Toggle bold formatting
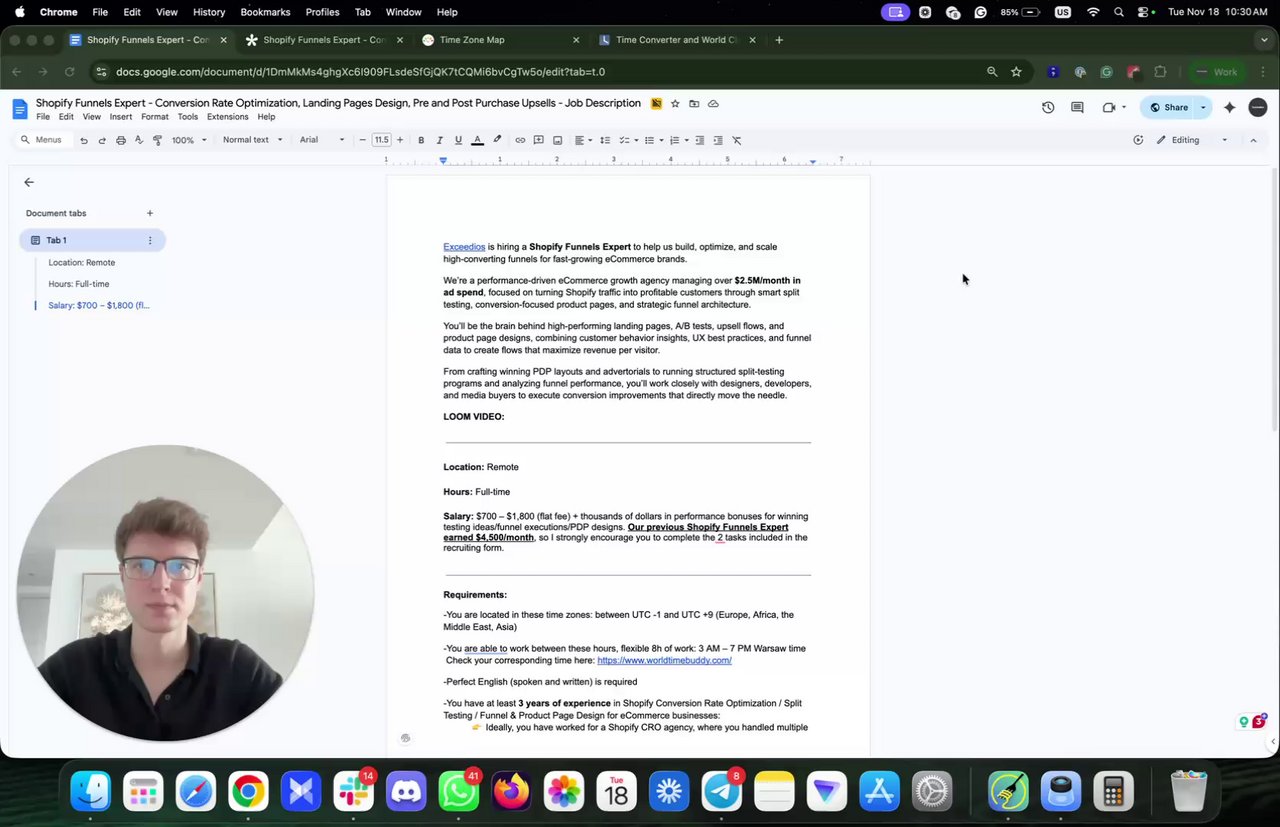Viewport: 1280px width, 827px height. (421, 140)
